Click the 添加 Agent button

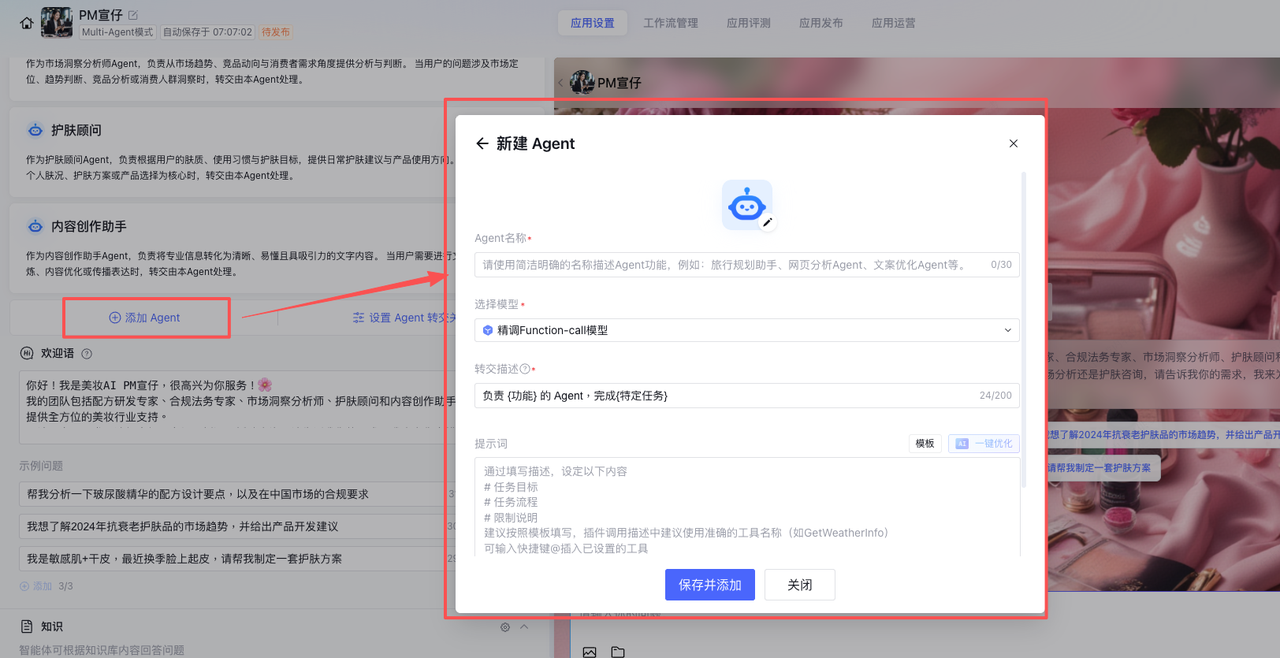coord(145,318)
